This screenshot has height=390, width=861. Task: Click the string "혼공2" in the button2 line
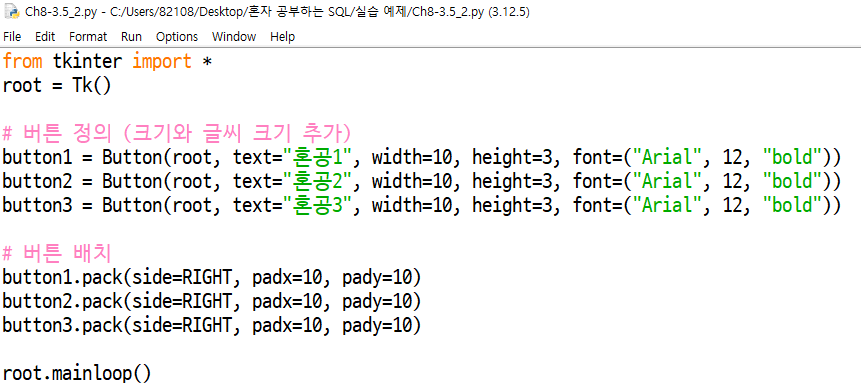coord(317,181)
